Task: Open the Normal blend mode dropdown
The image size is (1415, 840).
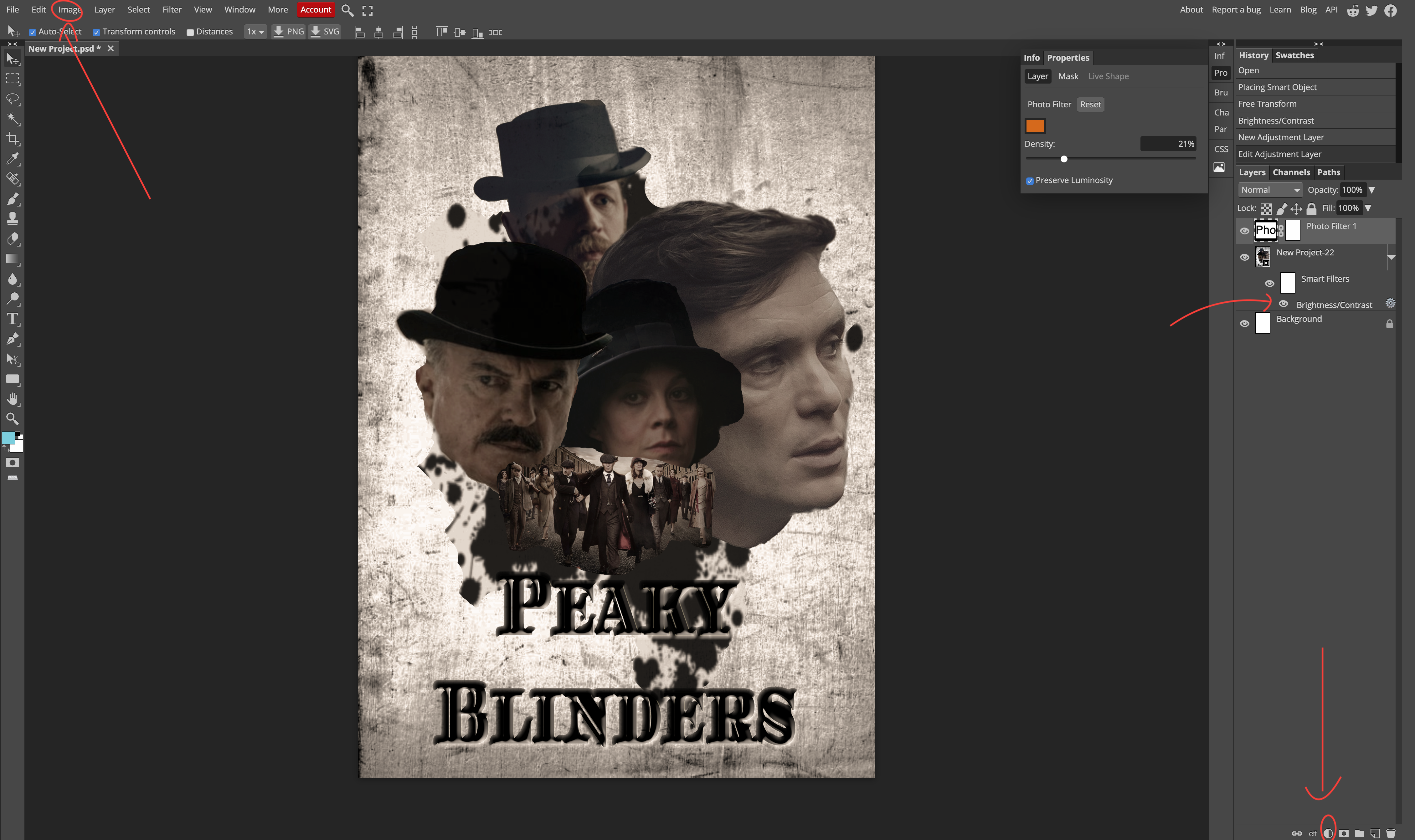Action: pos(1270,190)
